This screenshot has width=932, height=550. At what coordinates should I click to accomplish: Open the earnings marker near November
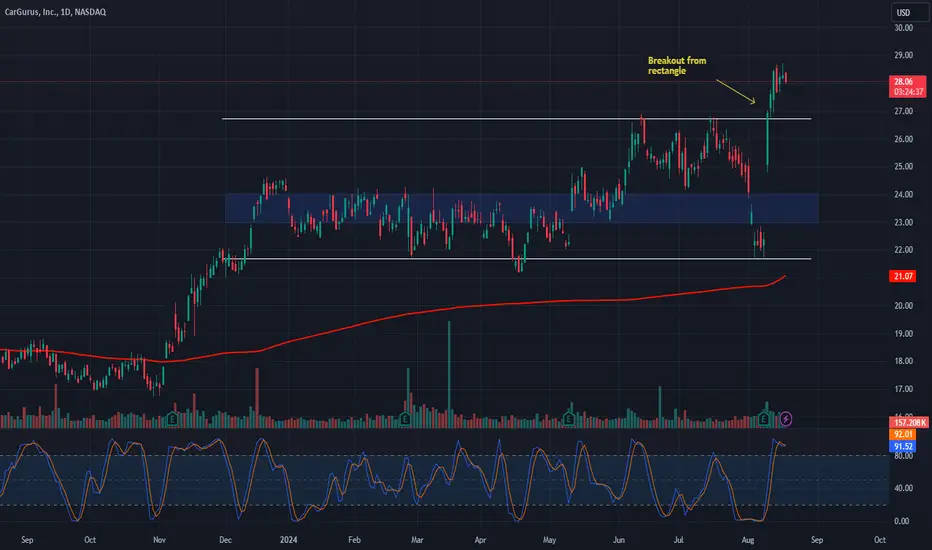(173, 419)
